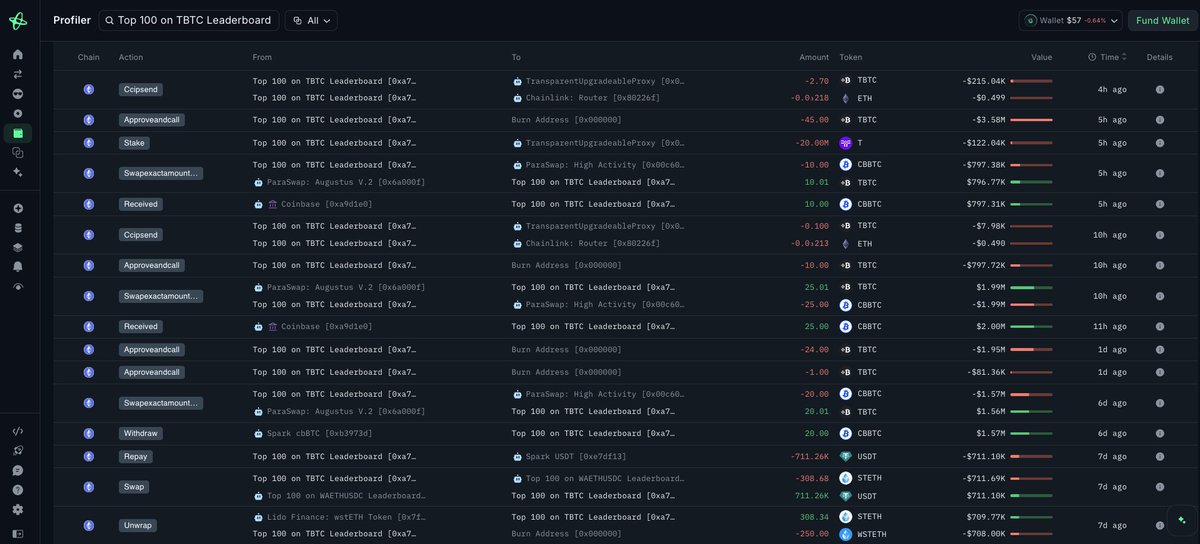Open the All filter dropdown
The width and height of the screenshot is (1200, 544).
click(x=311, y=20)
